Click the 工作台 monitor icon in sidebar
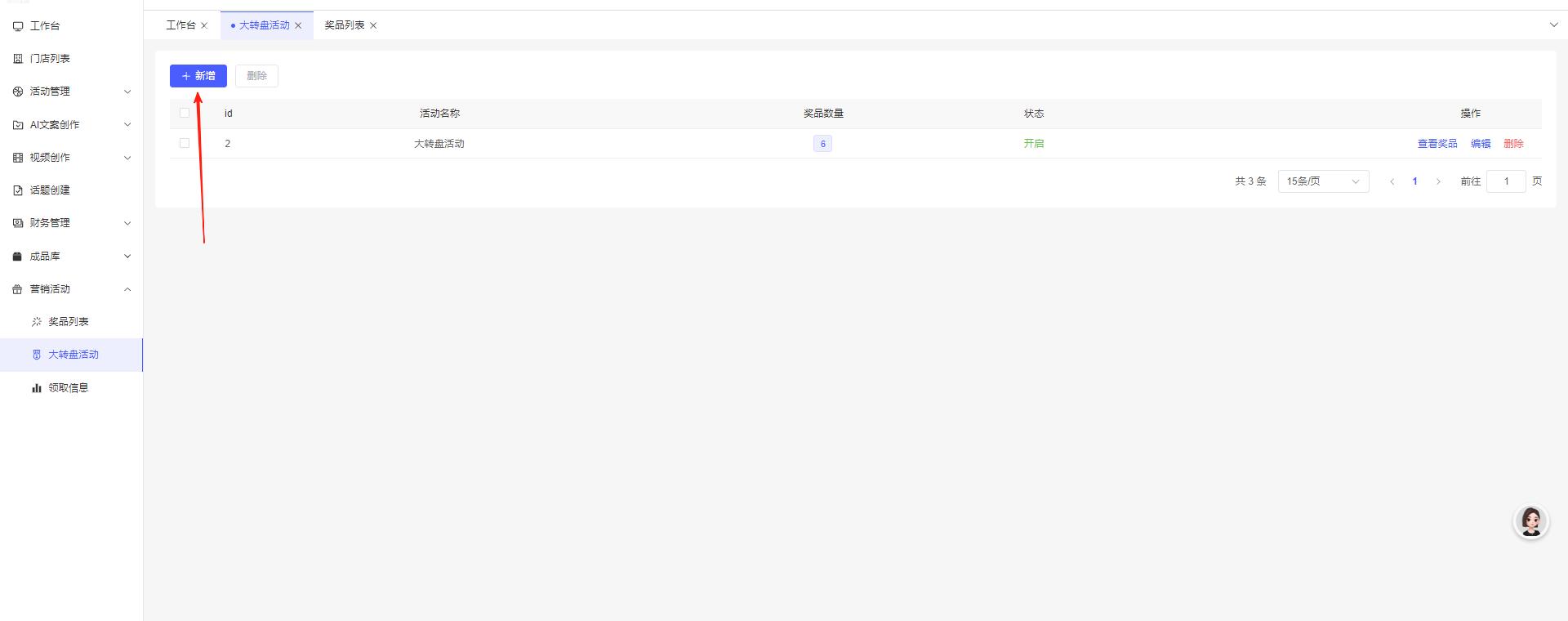 pos(18,26)
